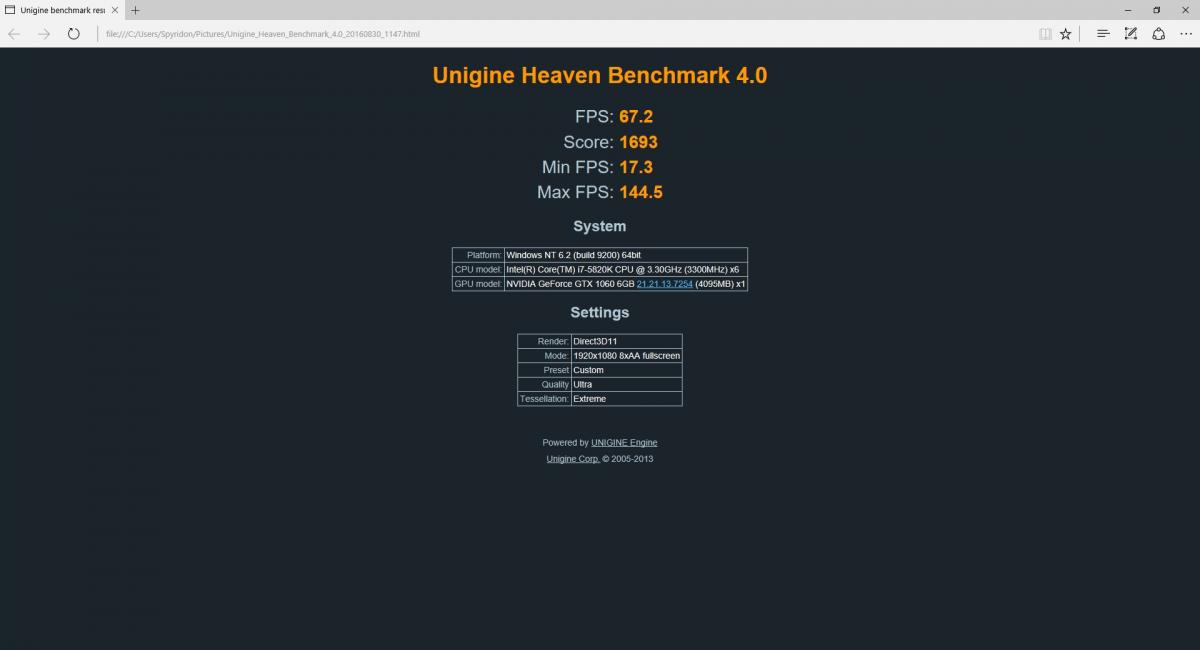1200x650 pixels.
Task: Make a web note with the pen icon
Action: point(1131,33)
